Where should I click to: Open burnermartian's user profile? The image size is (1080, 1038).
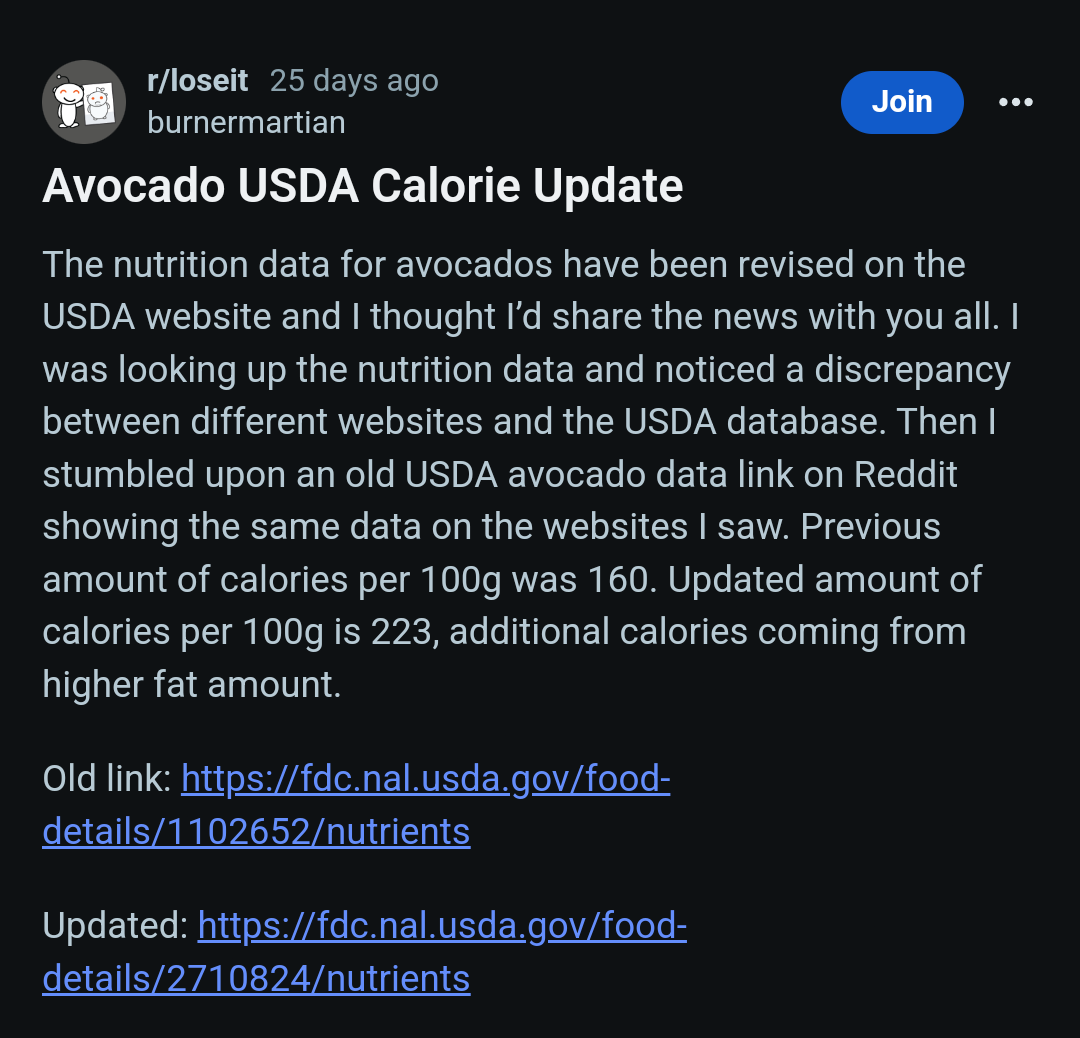click(x=246, y=123)
